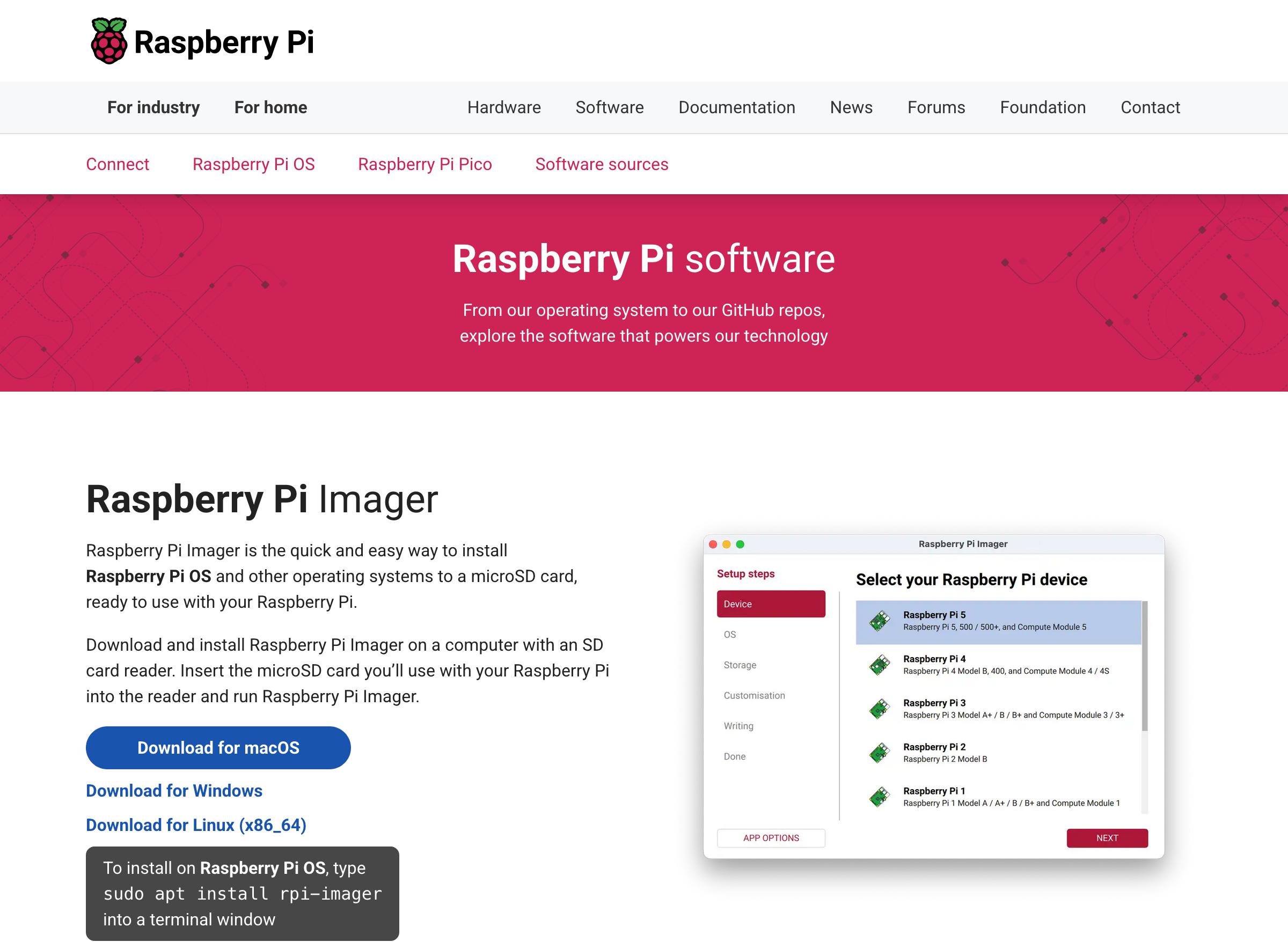Click the Raspberry Pi 1 board icon

pyautogui.click(x=880, y=797)
